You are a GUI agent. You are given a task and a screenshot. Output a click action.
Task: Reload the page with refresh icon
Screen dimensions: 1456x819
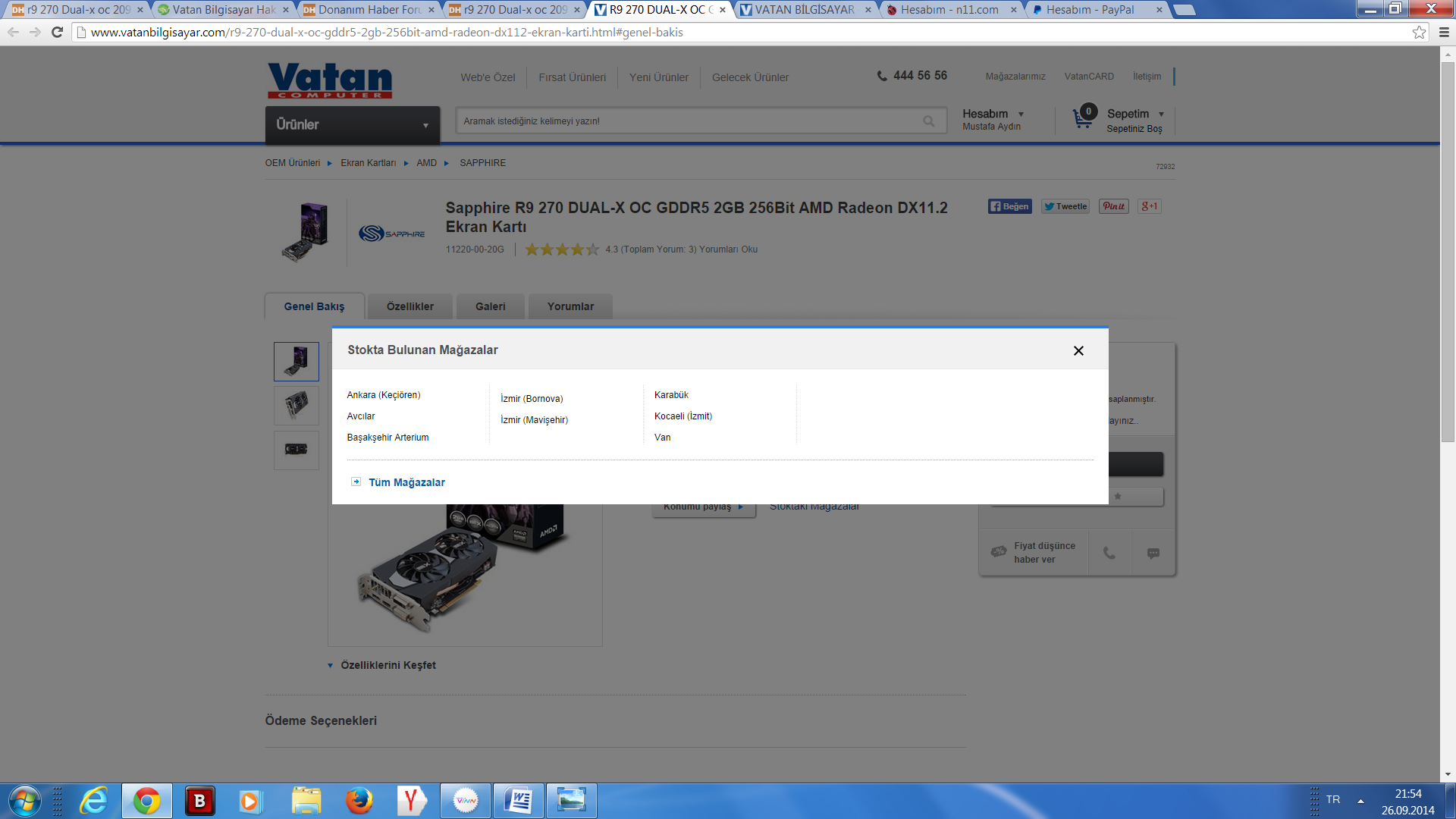(57, 32)
